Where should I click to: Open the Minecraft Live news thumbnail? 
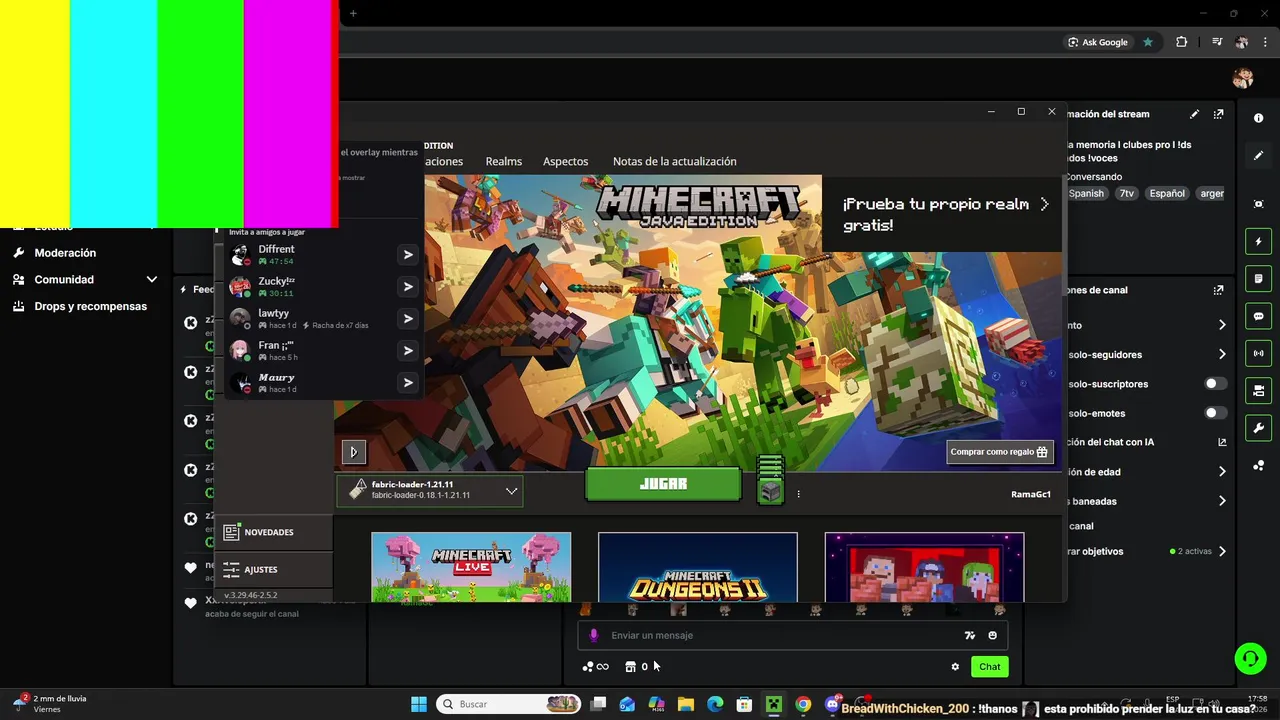tap(471, 567)
